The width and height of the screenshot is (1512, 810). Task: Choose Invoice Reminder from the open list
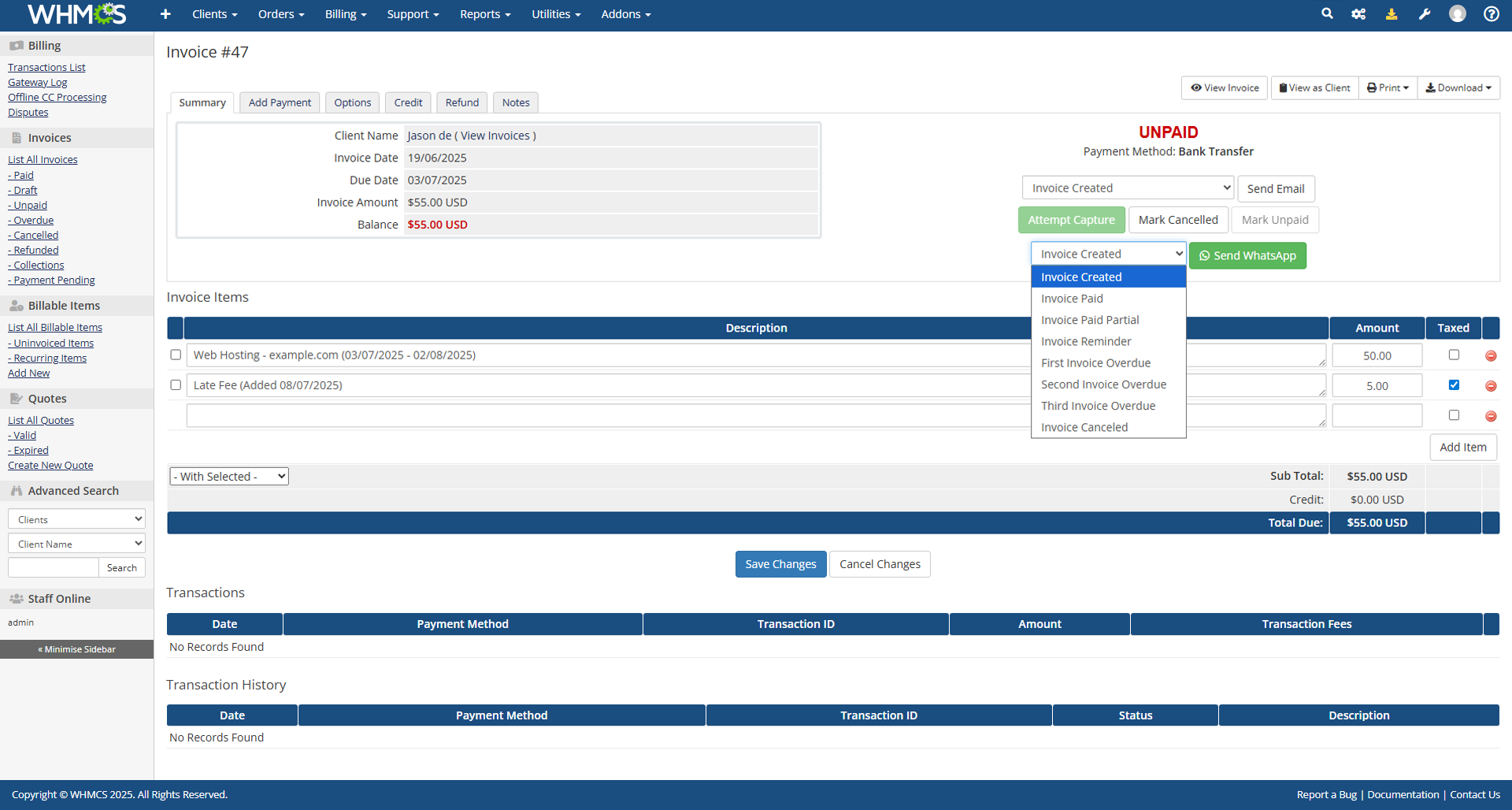coord(1086,341)
